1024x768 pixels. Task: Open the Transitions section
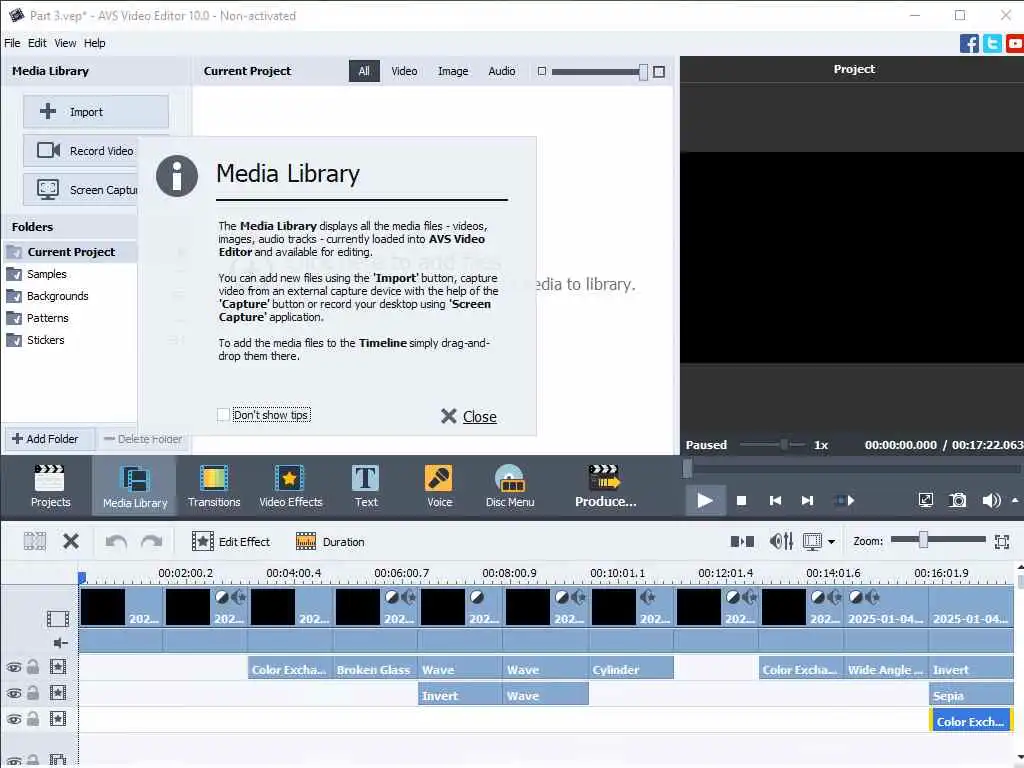[x=214, y=486]
